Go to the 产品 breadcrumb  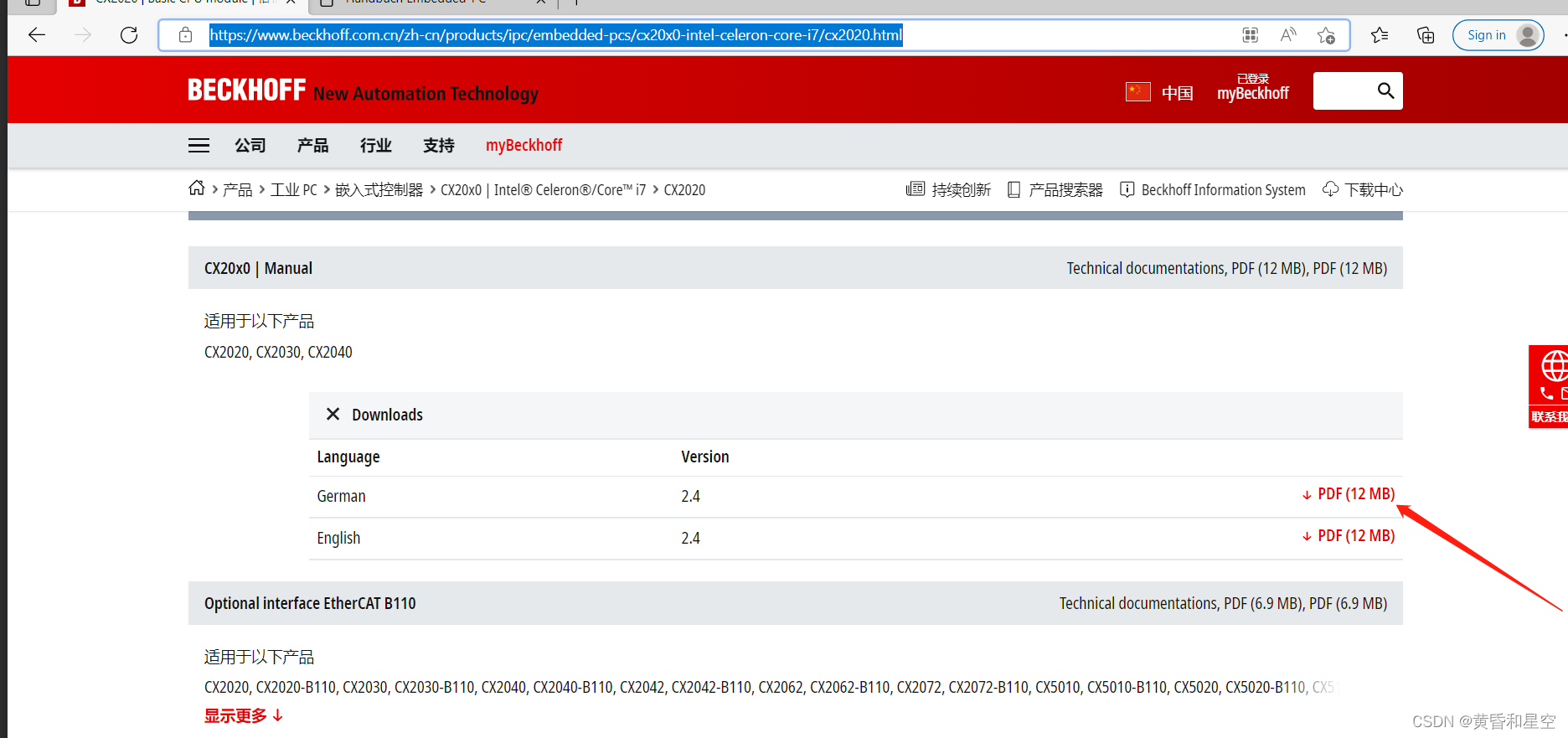tap(237, 190)
